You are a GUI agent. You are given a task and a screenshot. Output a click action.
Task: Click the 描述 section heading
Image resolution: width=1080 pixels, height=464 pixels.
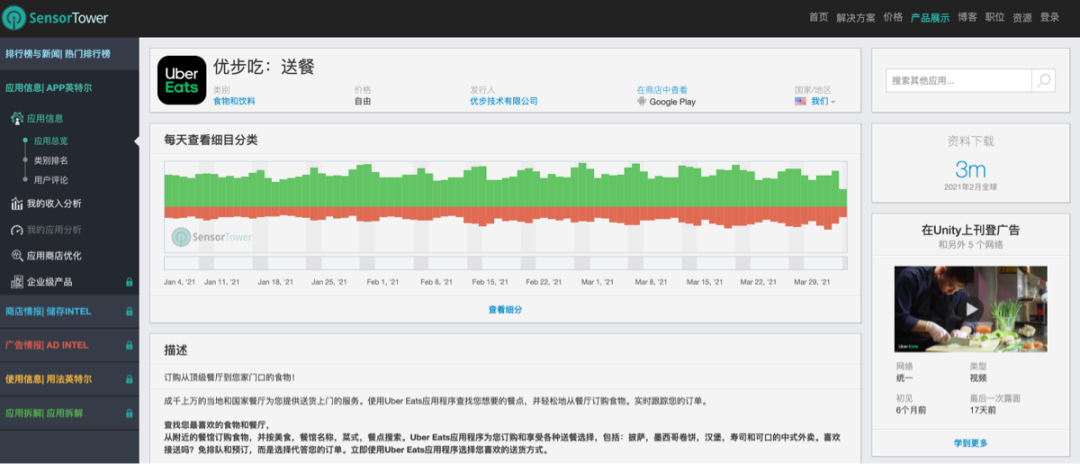point(176,350)
